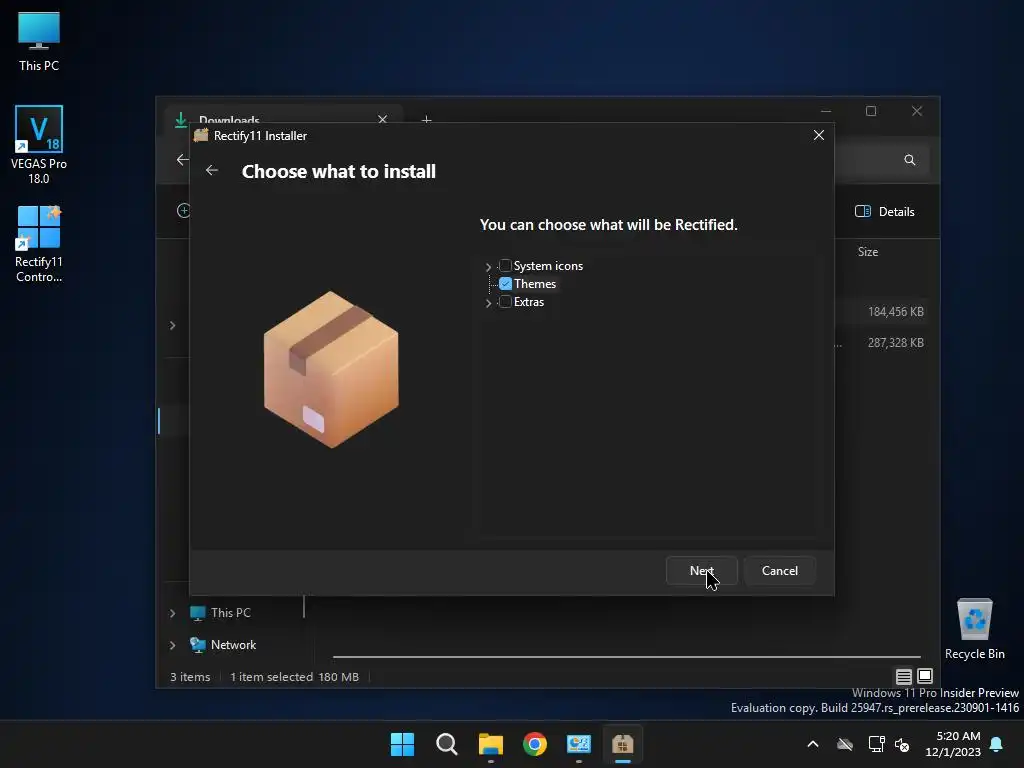The image size is (1024, 768).
Task: Select the System icons label
Action: point(548,266)
